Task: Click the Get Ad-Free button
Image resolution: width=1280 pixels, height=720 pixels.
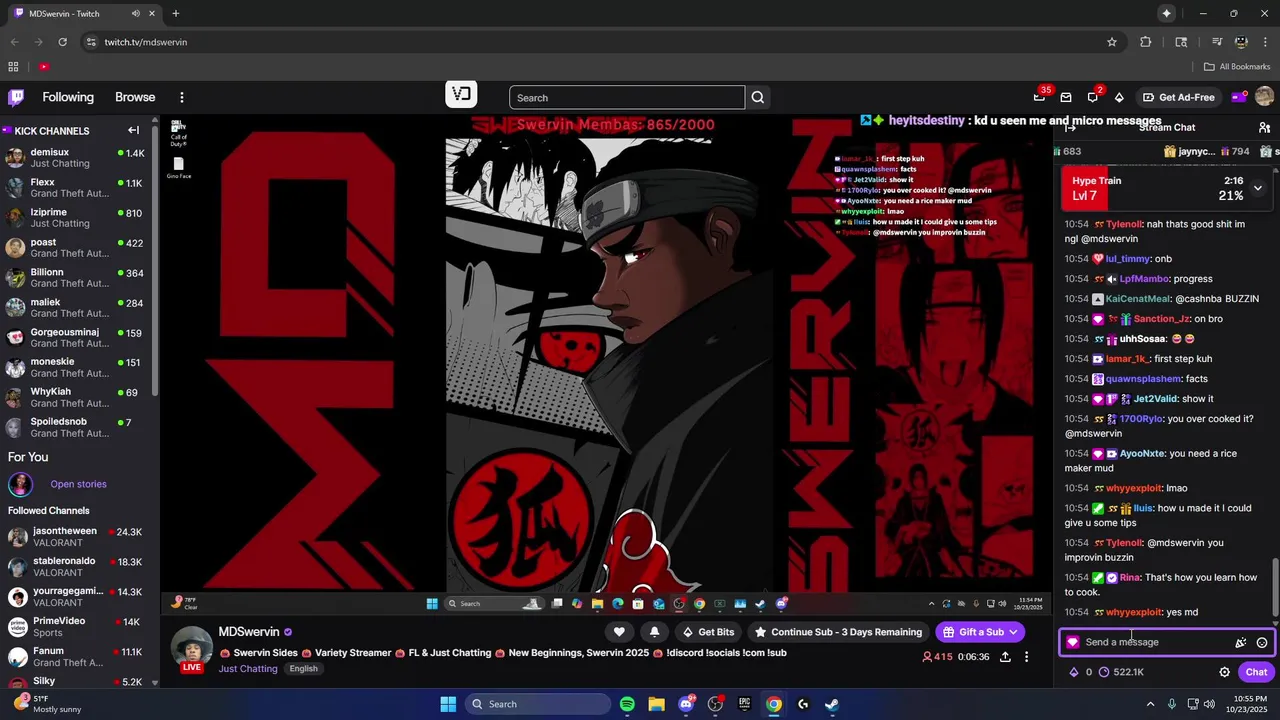Action: pyautogui.click(x=1179, y=97)
